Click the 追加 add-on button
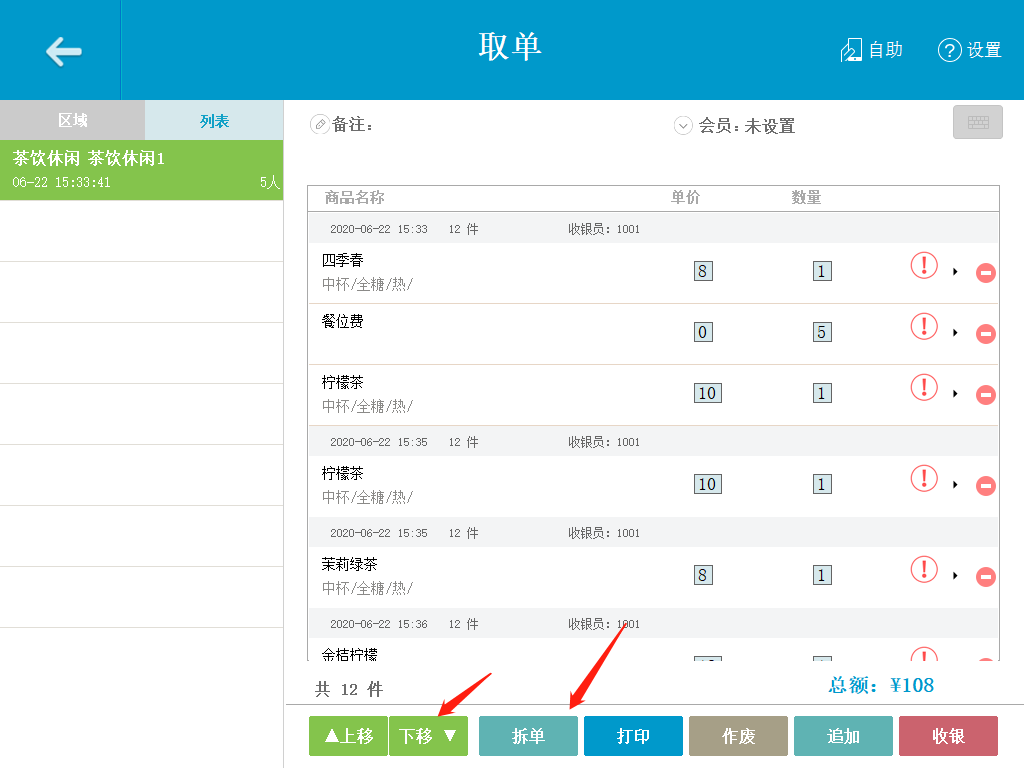The width and height of the screenshot is (1024, 768). tap(843, 736)
